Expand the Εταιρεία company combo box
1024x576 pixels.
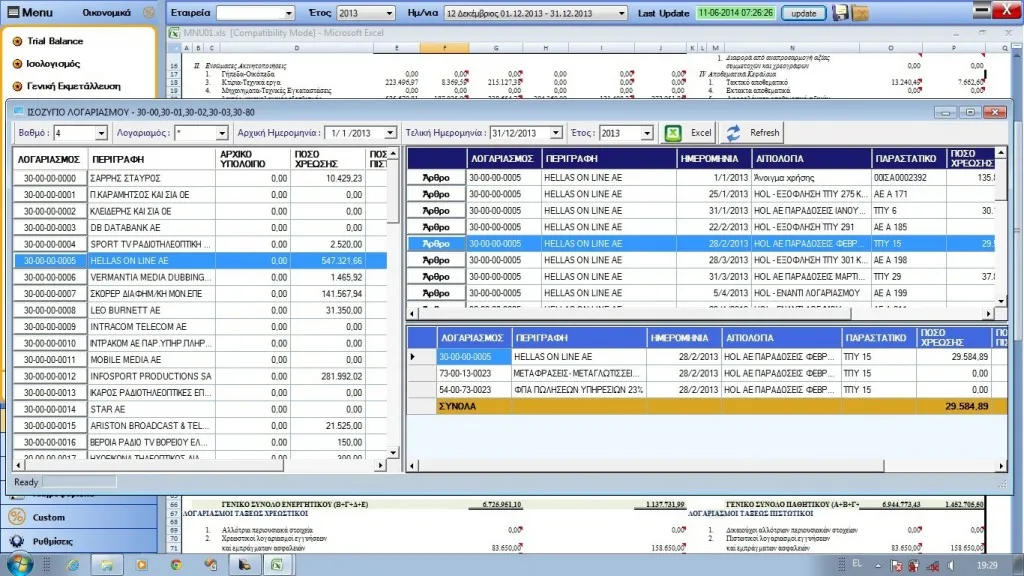(x=288, y=13)
